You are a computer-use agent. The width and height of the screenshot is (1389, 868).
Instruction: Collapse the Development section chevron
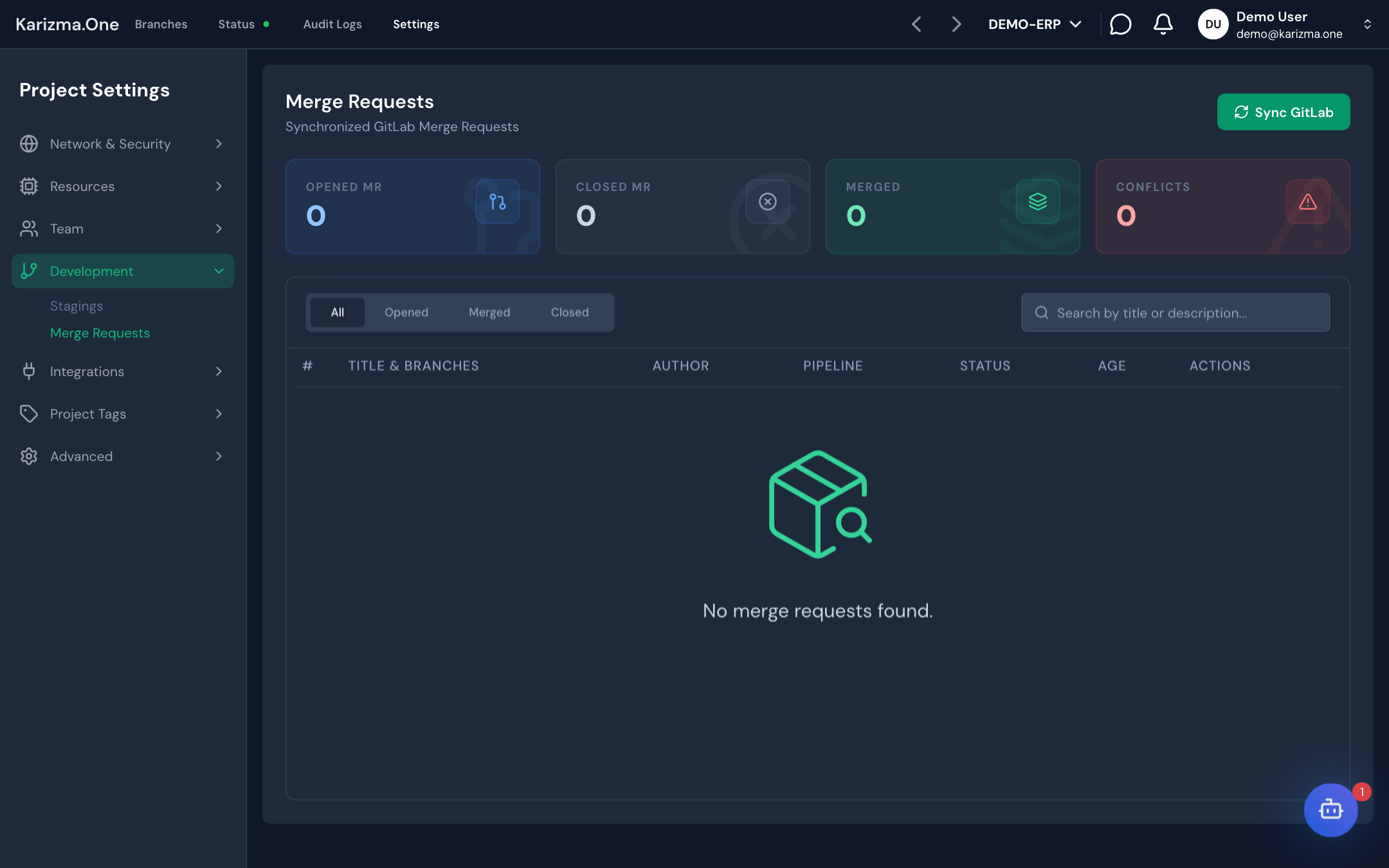click(x=219, y=271)
